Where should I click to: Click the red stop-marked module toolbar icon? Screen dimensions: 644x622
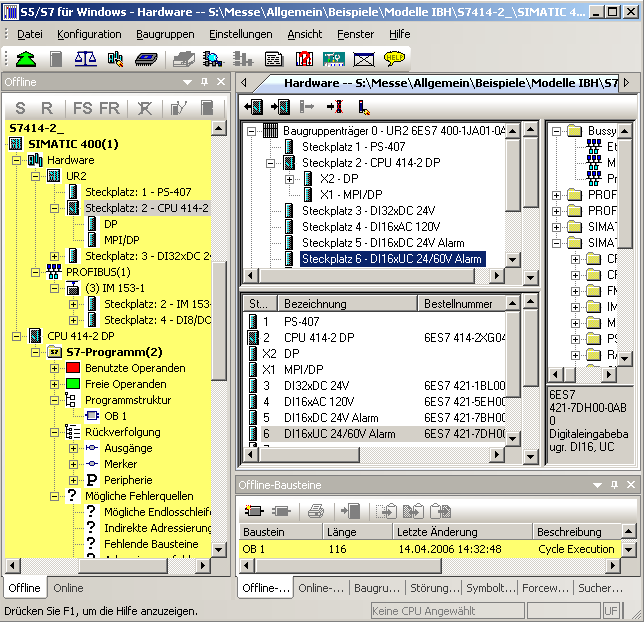304,59
